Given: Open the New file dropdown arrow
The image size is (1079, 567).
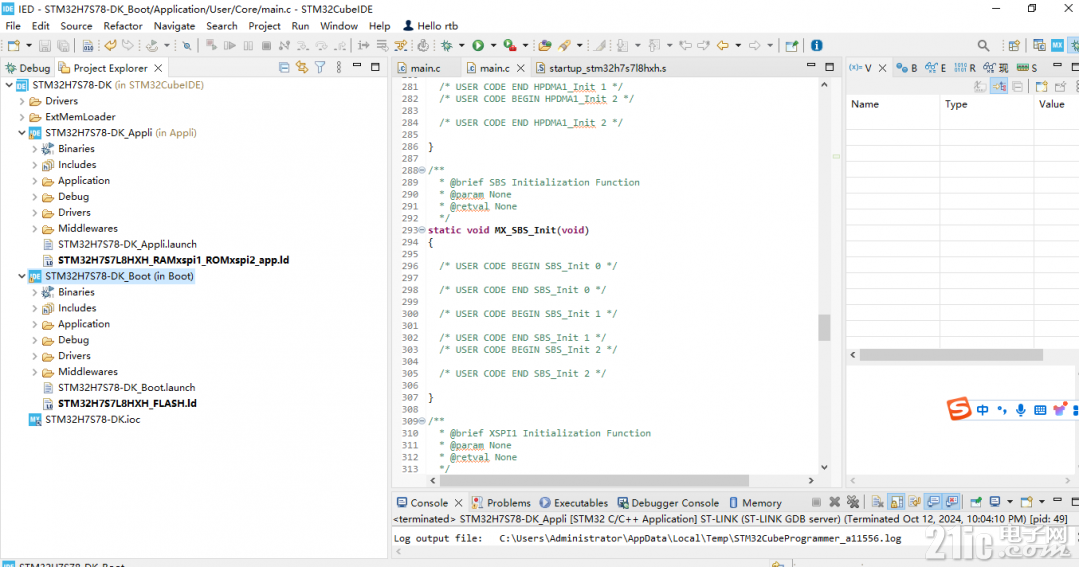Looking at the screenshot, I should [28, 46].
